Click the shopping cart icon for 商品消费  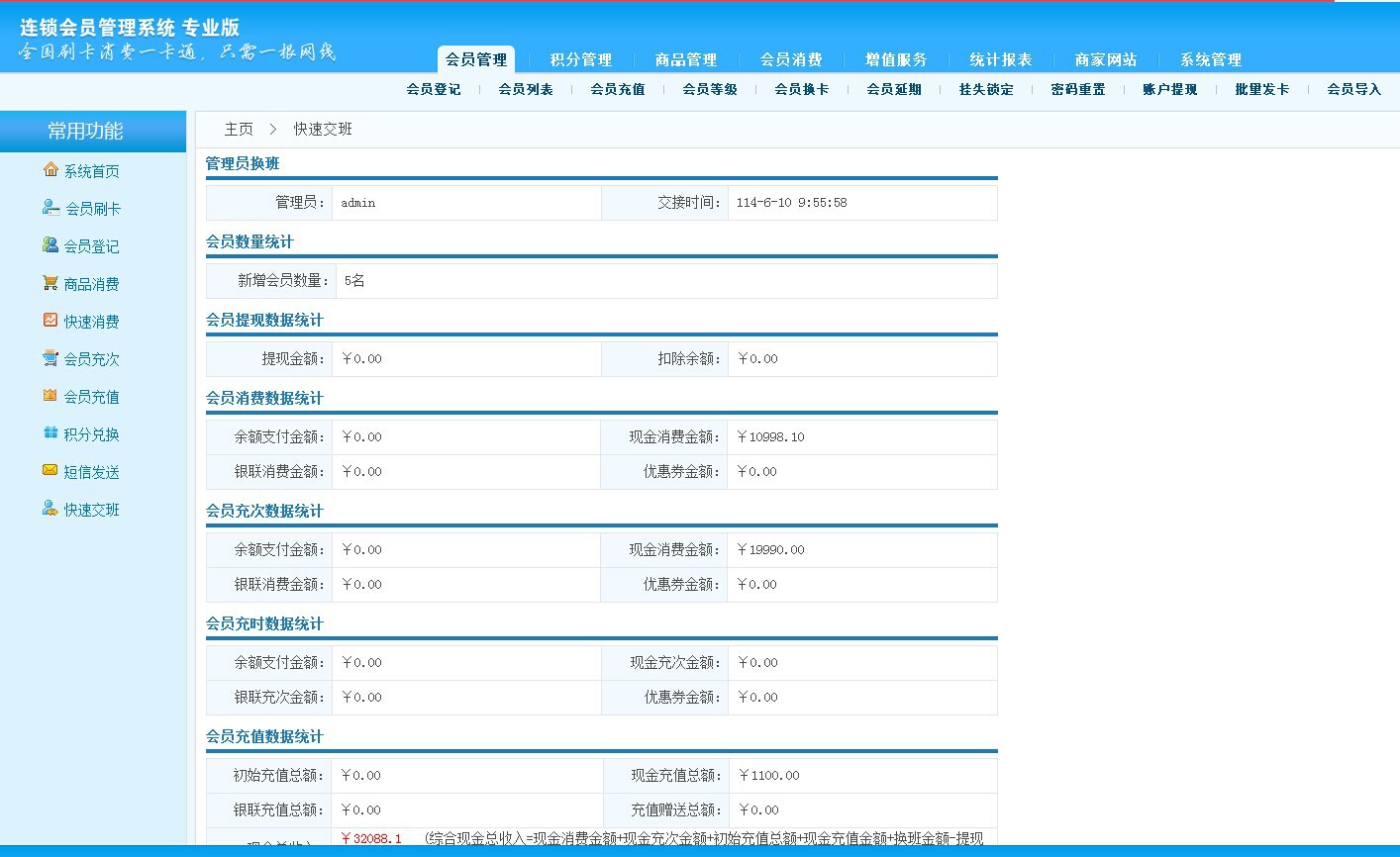coord(50,283)
